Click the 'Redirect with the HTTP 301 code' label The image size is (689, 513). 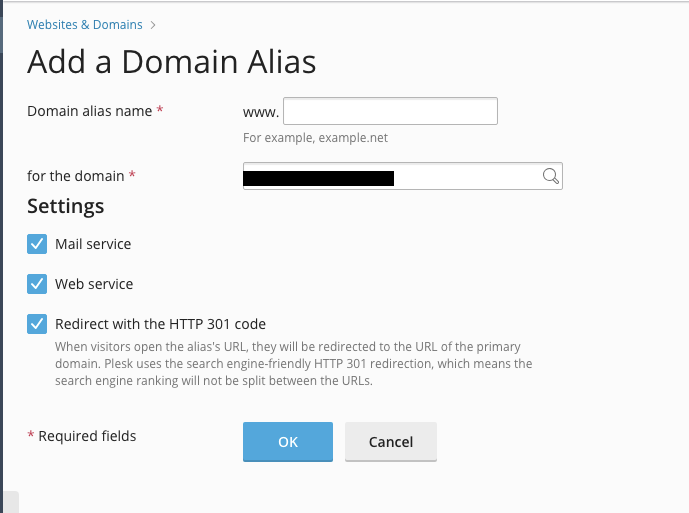160,324
